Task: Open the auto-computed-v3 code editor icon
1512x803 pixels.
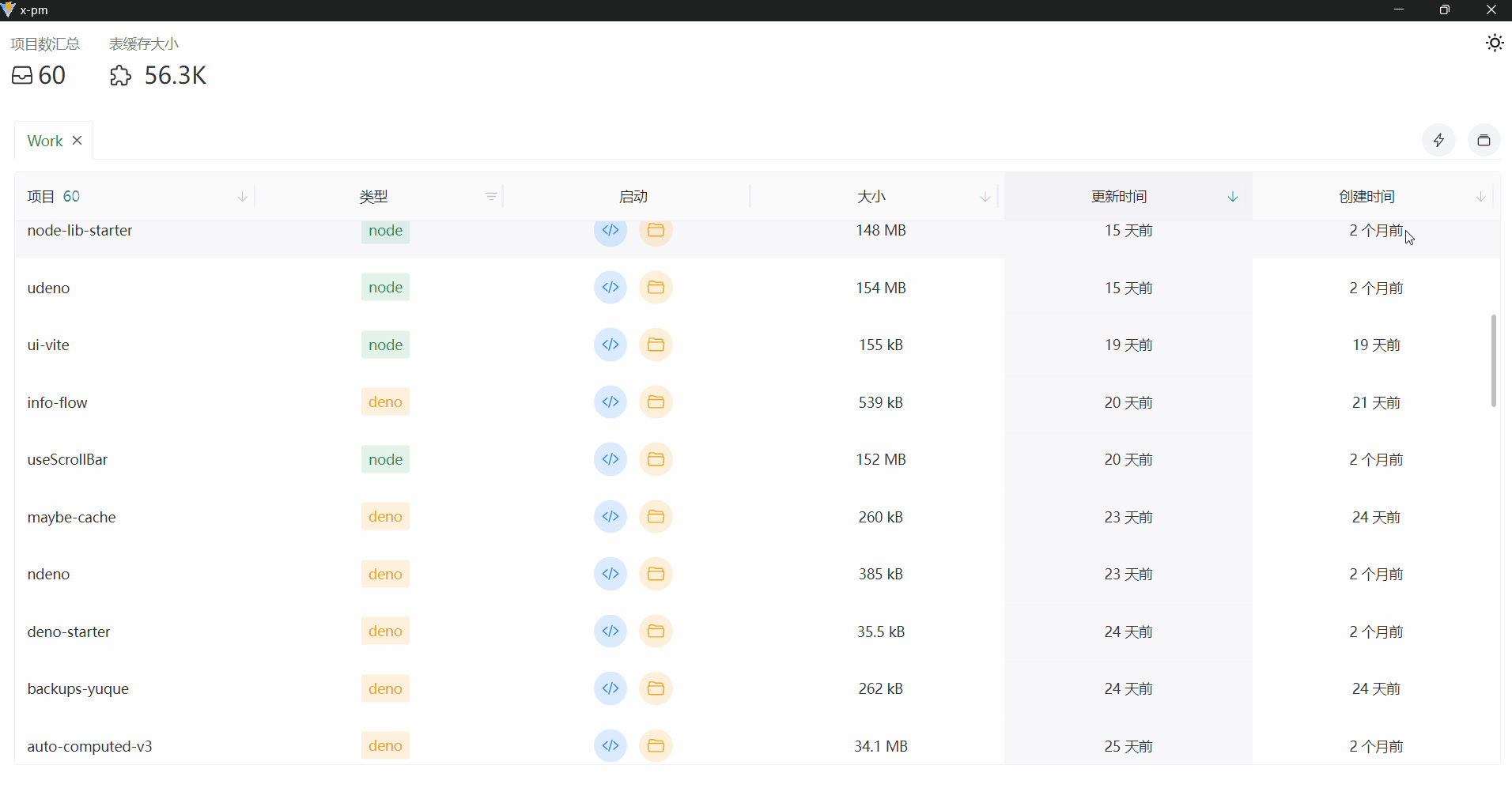Action: click(610, 745)
